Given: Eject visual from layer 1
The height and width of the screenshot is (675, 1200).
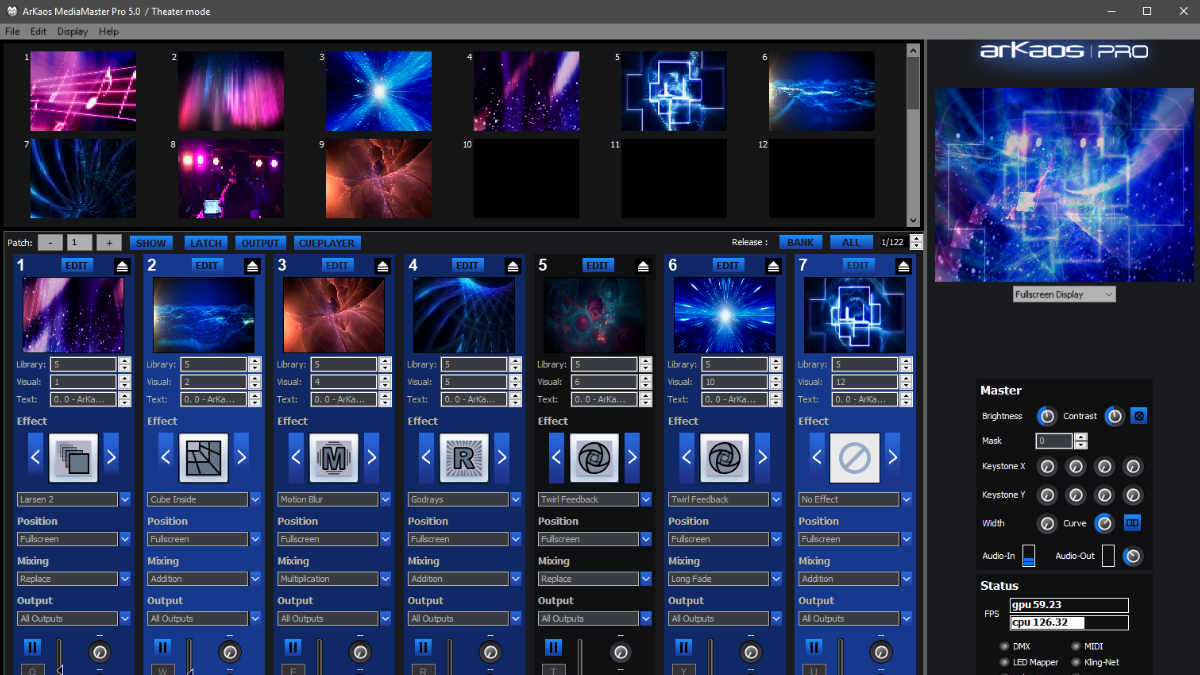Looking at the screenshot, I should click(x=122, y=266).
